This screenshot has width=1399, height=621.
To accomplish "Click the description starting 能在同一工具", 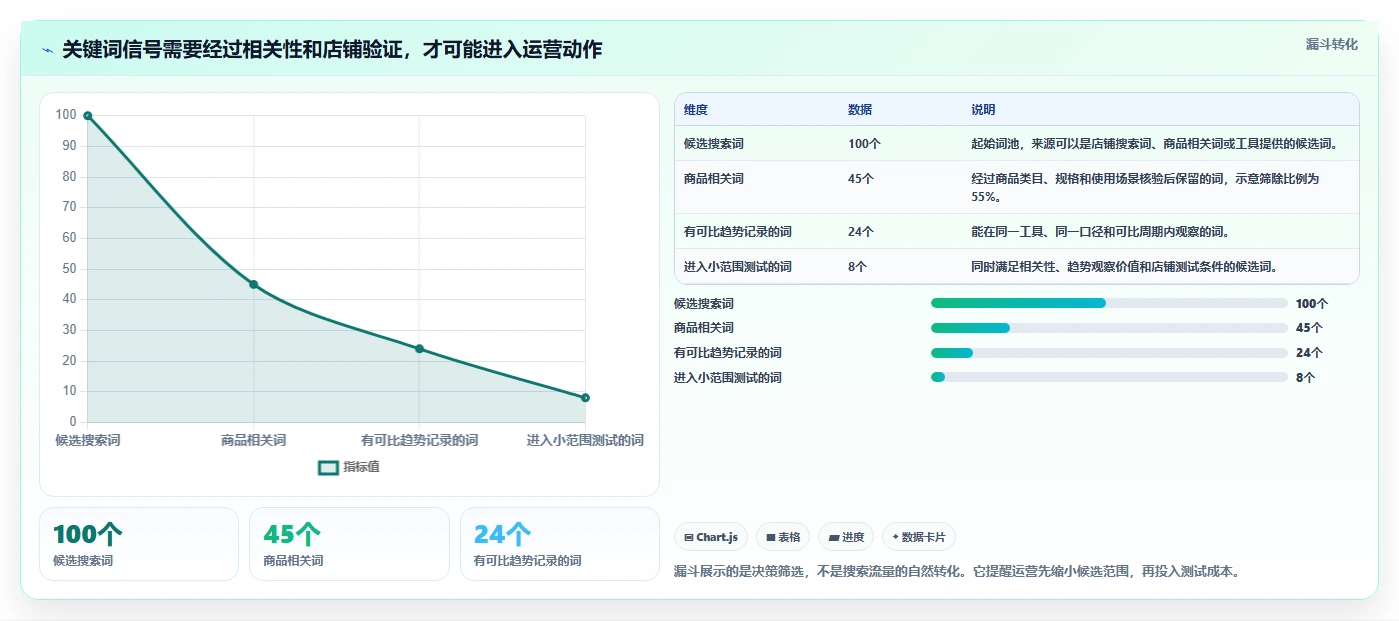I will (1100, 232).
